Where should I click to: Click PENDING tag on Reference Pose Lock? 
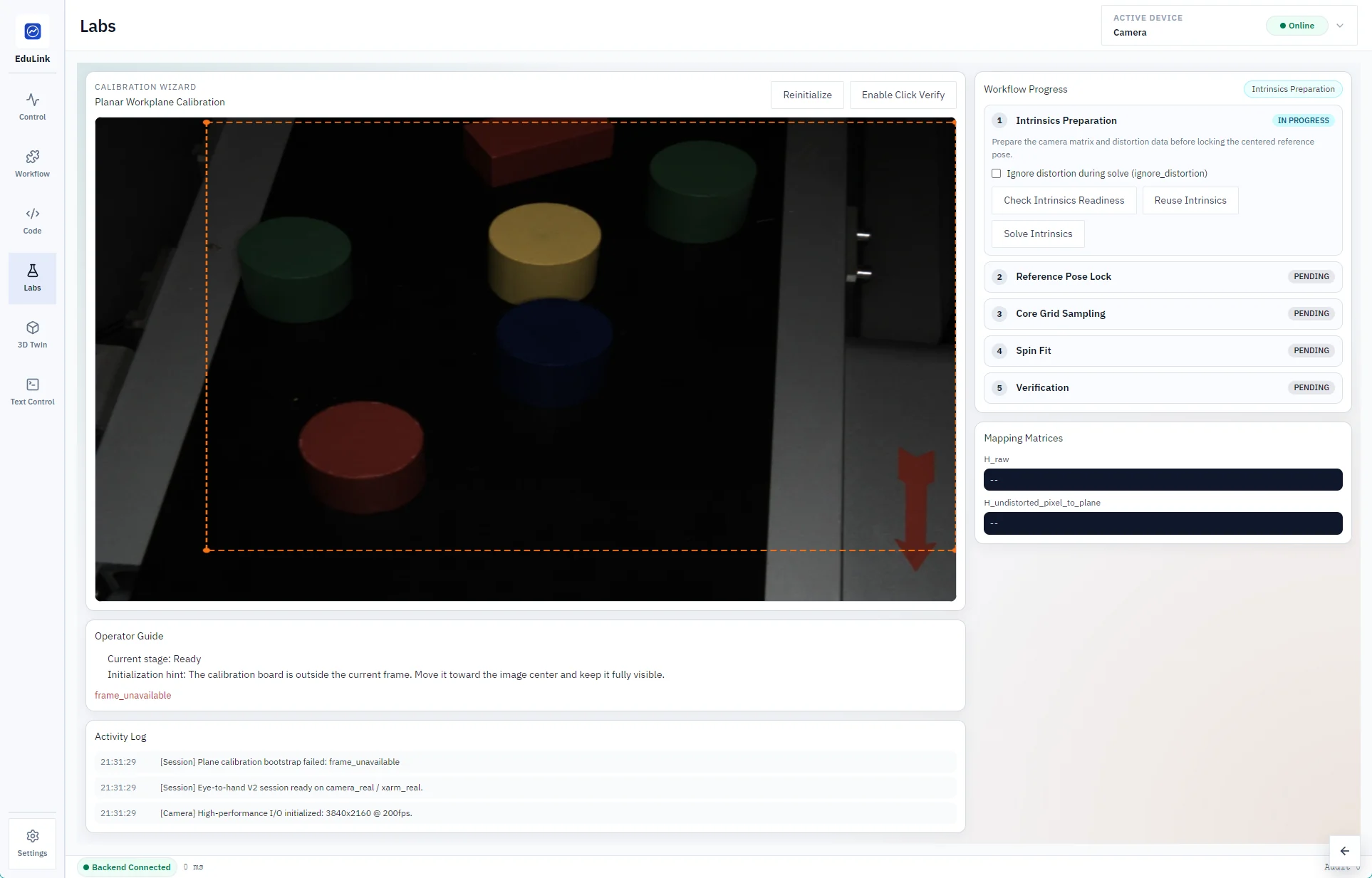1311,277
